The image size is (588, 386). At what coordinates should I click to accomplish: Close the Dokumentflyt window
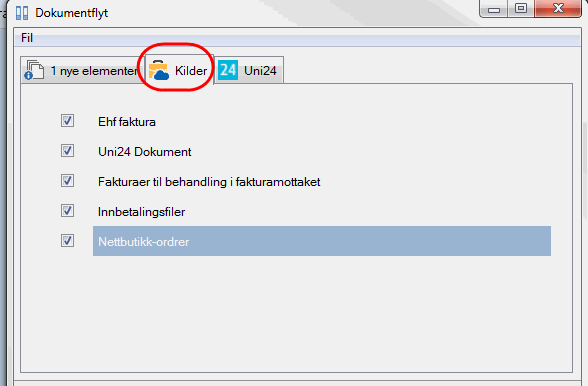pos(558,8)
